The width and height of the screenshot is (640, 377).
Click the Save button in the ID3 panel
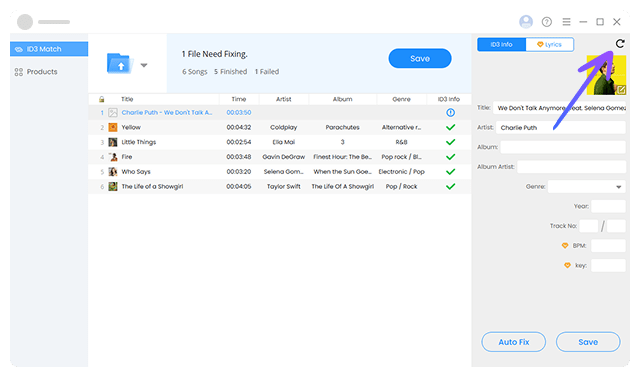point(588,342)
